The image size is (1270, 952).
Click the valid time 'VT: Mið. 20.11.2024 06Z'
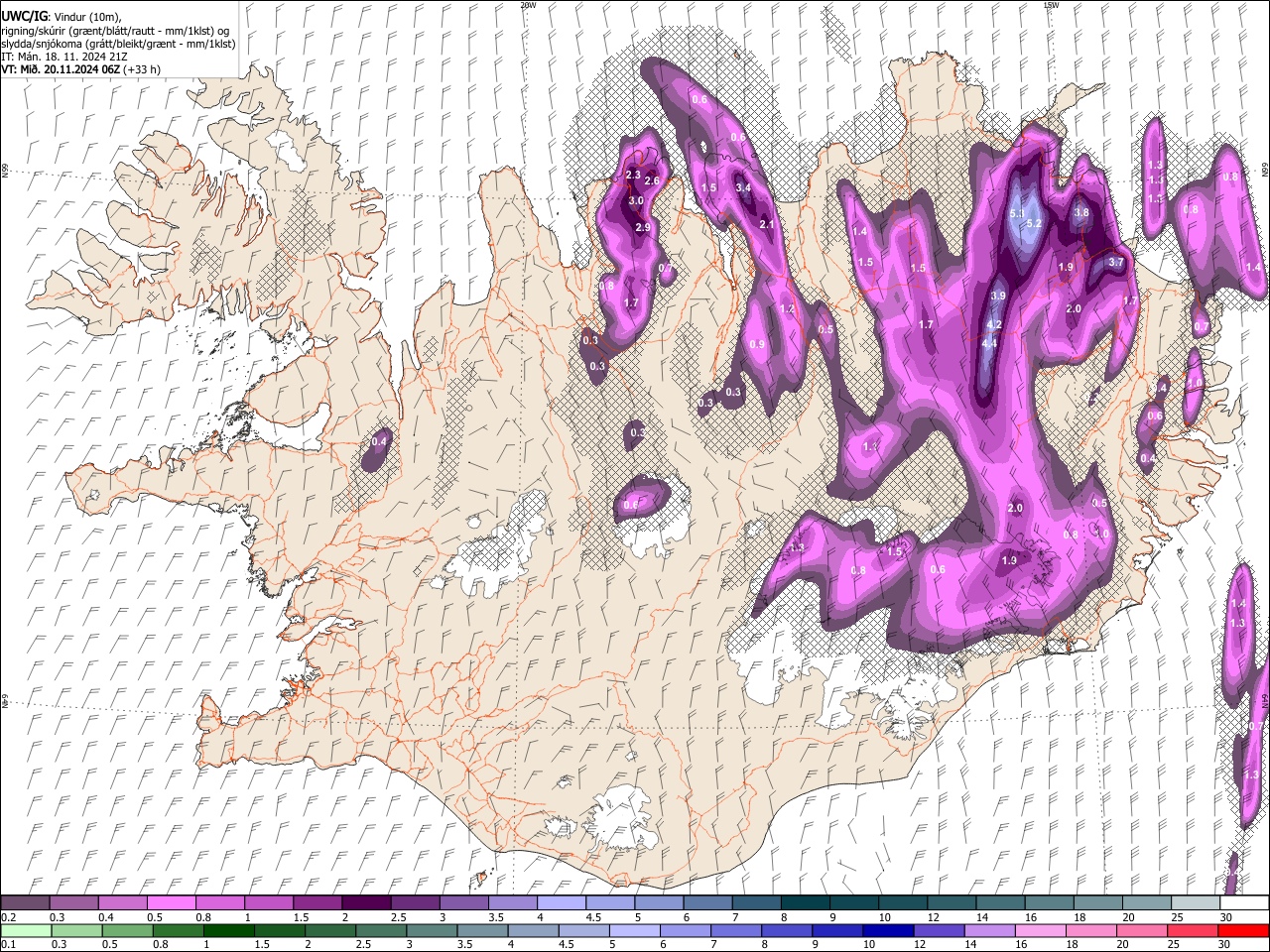point(62,69)
